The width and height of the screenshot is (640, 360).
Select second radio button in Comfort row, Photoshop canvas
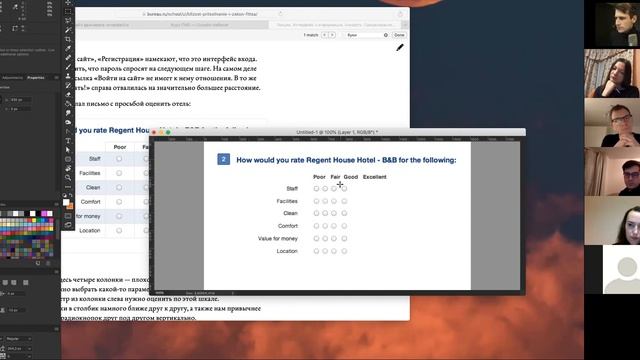pos(325,226)
